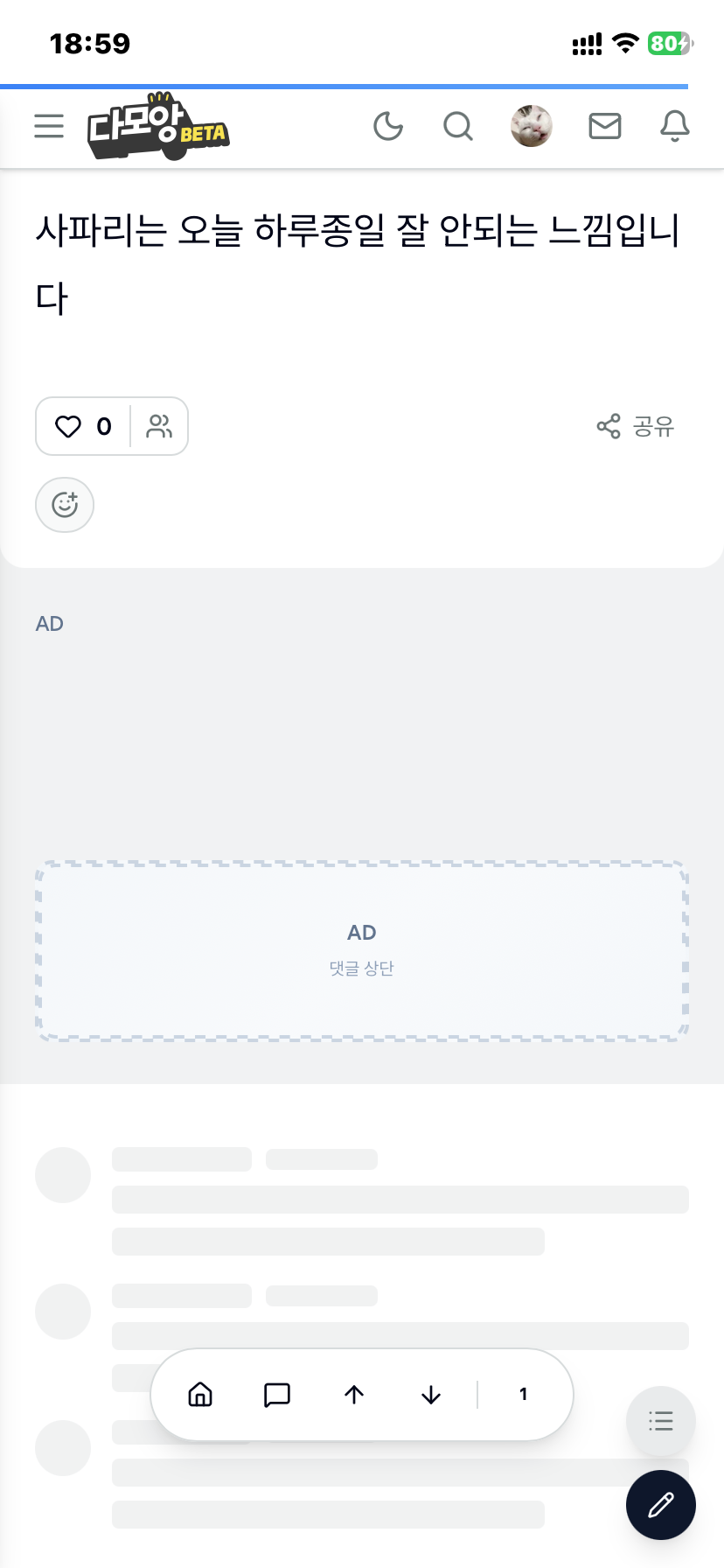Viewport: 724px width, 1568px height.
Task: Open search with magnifier icon
Action: tap(458, 127)
